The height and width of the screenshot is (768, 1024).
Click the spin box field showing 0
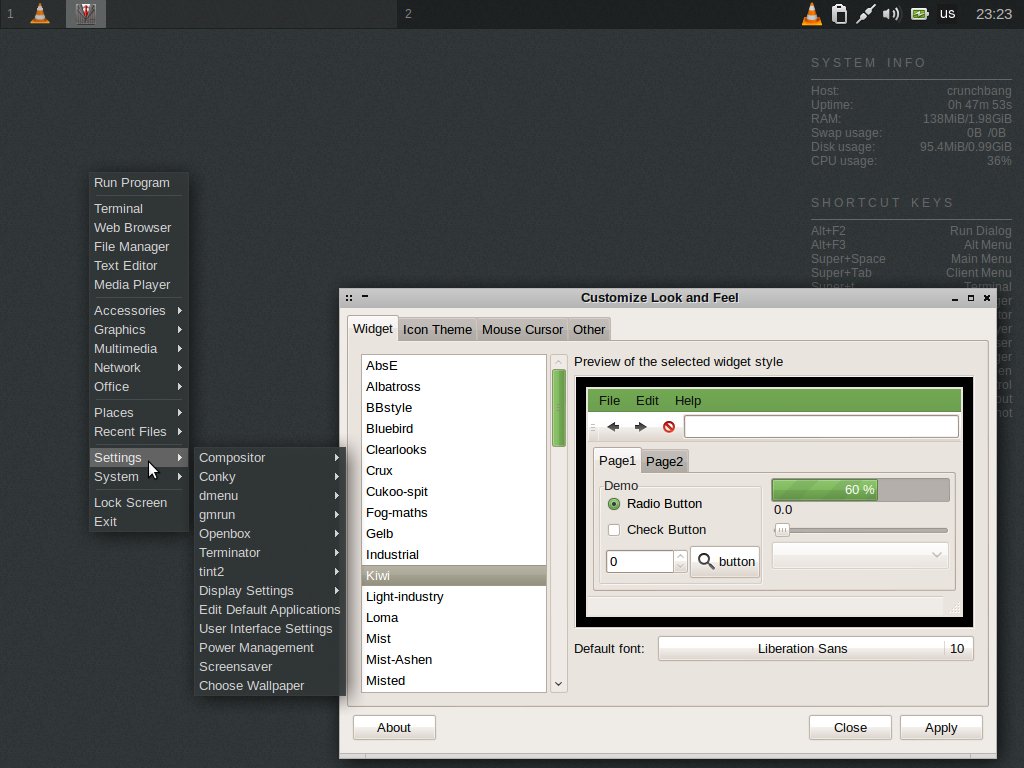click(639, 562)
